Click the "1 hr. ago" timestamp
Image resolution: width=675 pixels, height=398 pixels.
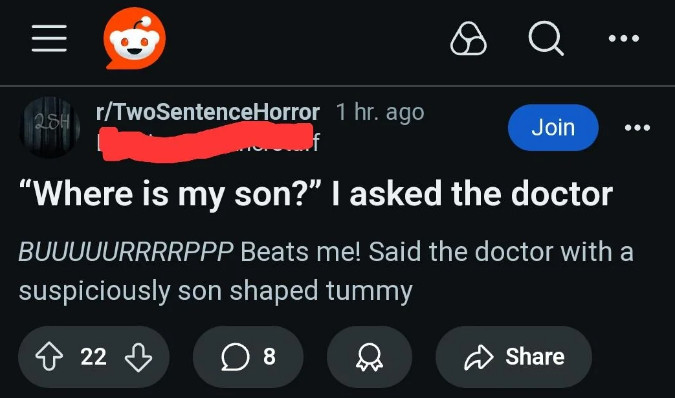380,112
